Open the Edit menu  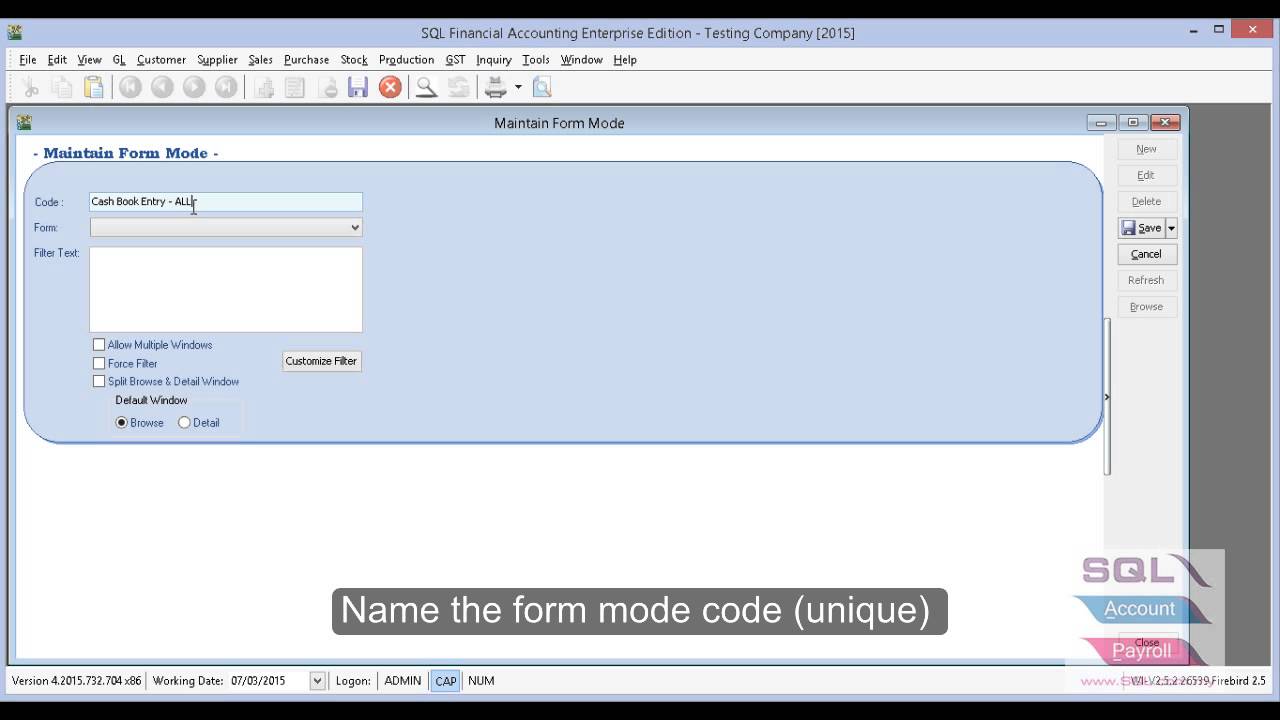(57, 60)
